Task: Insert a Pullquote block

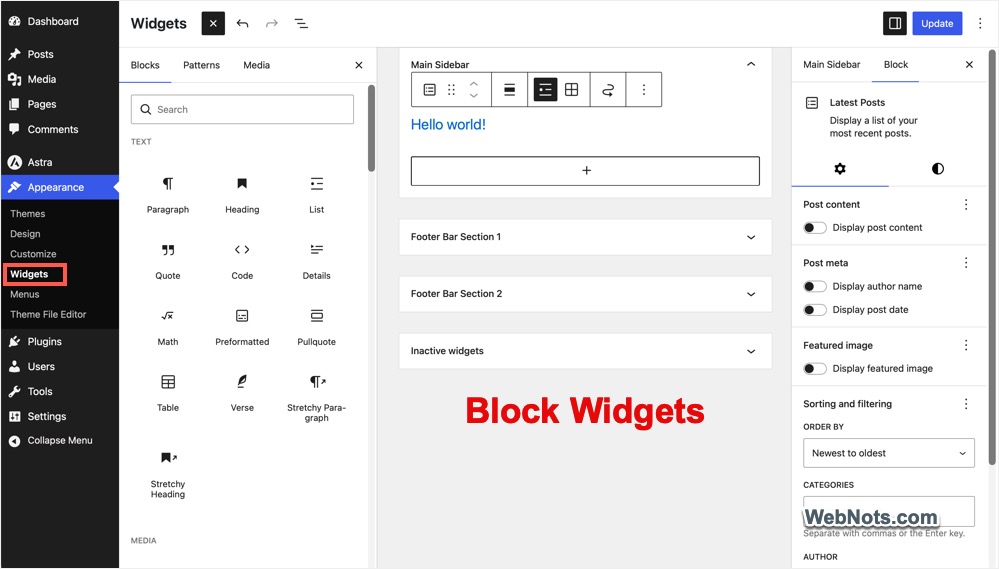Action: point(317,328)
